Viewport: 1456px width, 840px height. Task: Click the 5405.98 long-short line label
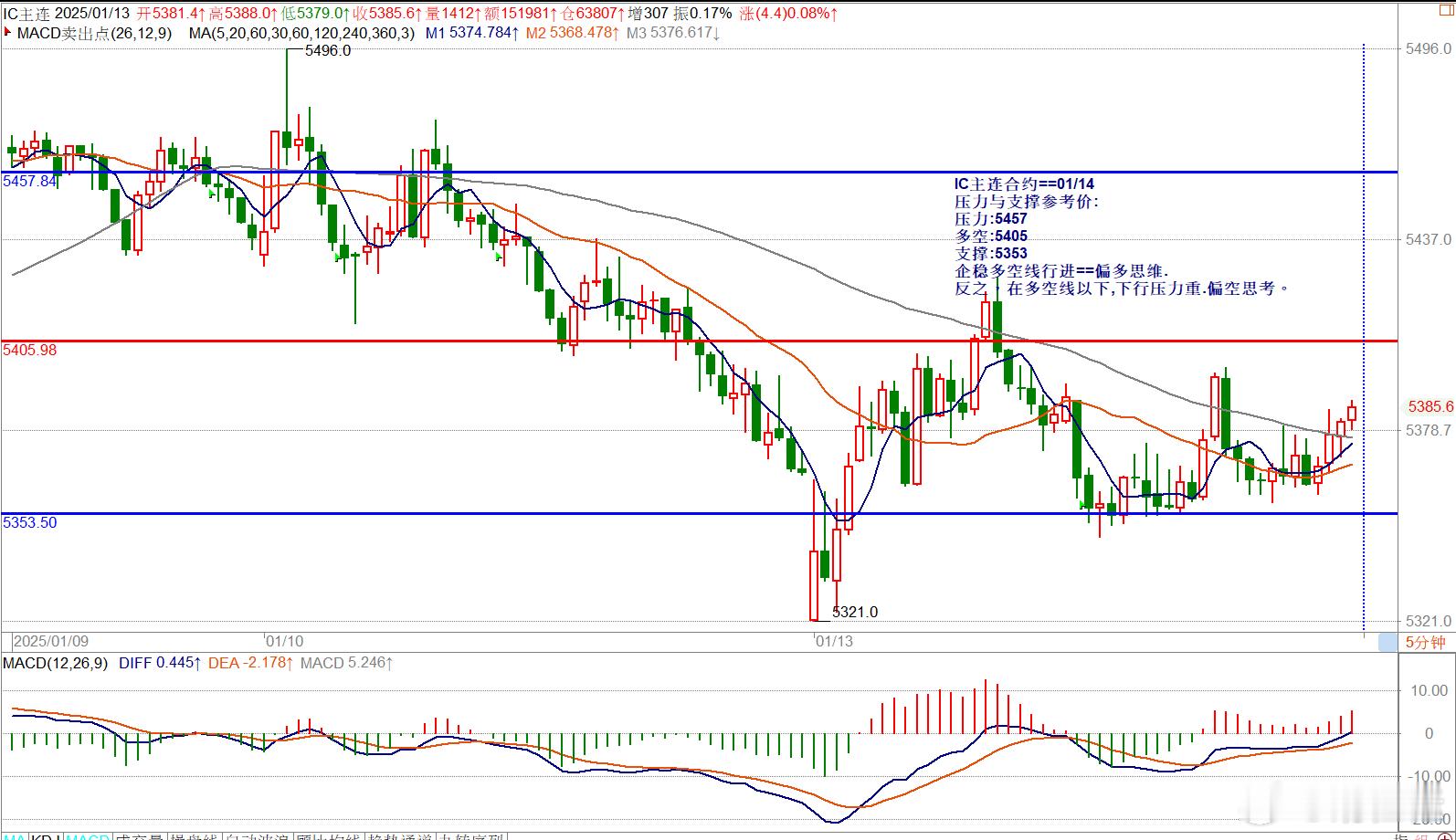point(30,351)
